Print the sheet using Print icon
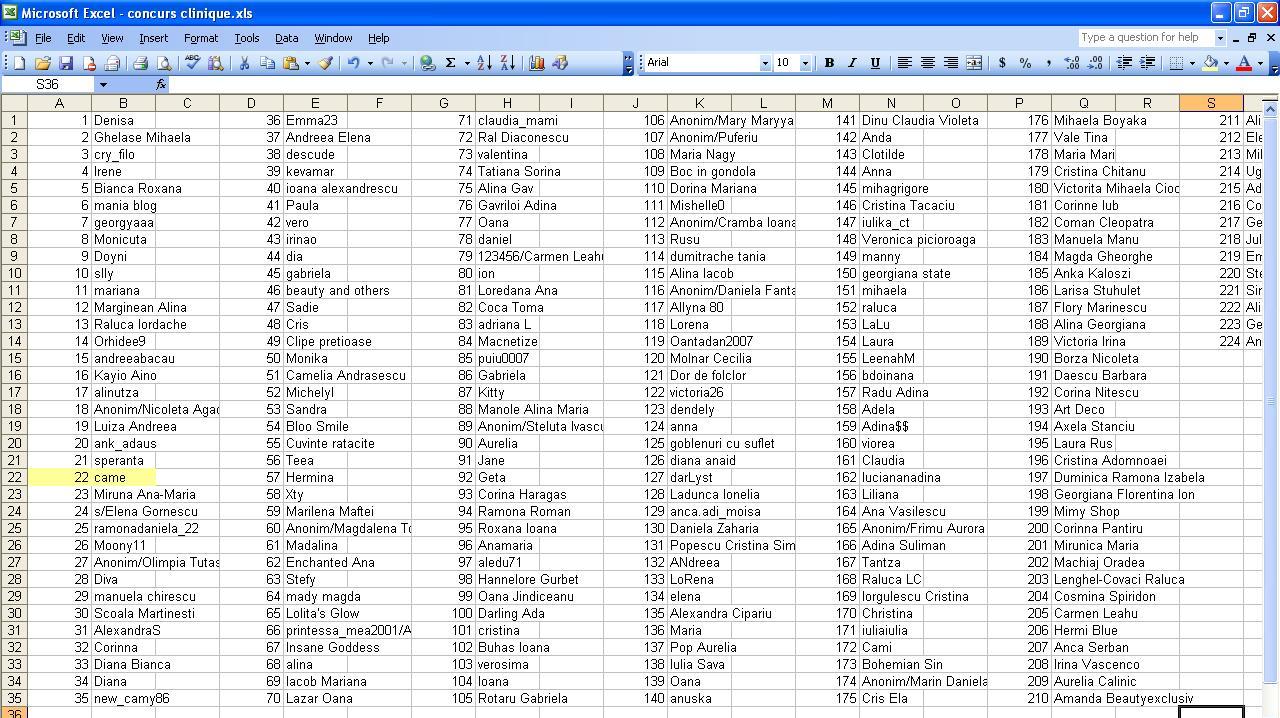This screenshot has height=718, width=1280. coord(141,63)
